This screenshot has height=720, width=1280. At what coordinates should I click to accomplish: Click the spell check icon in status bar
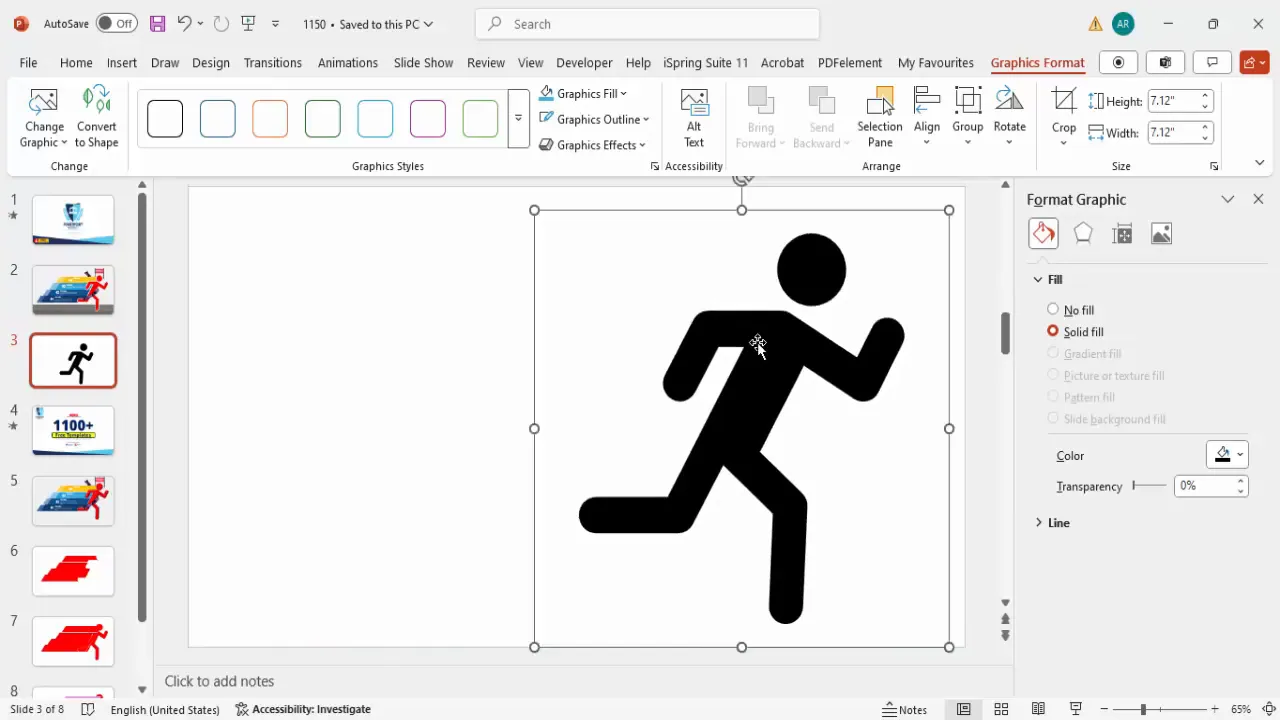87,709
